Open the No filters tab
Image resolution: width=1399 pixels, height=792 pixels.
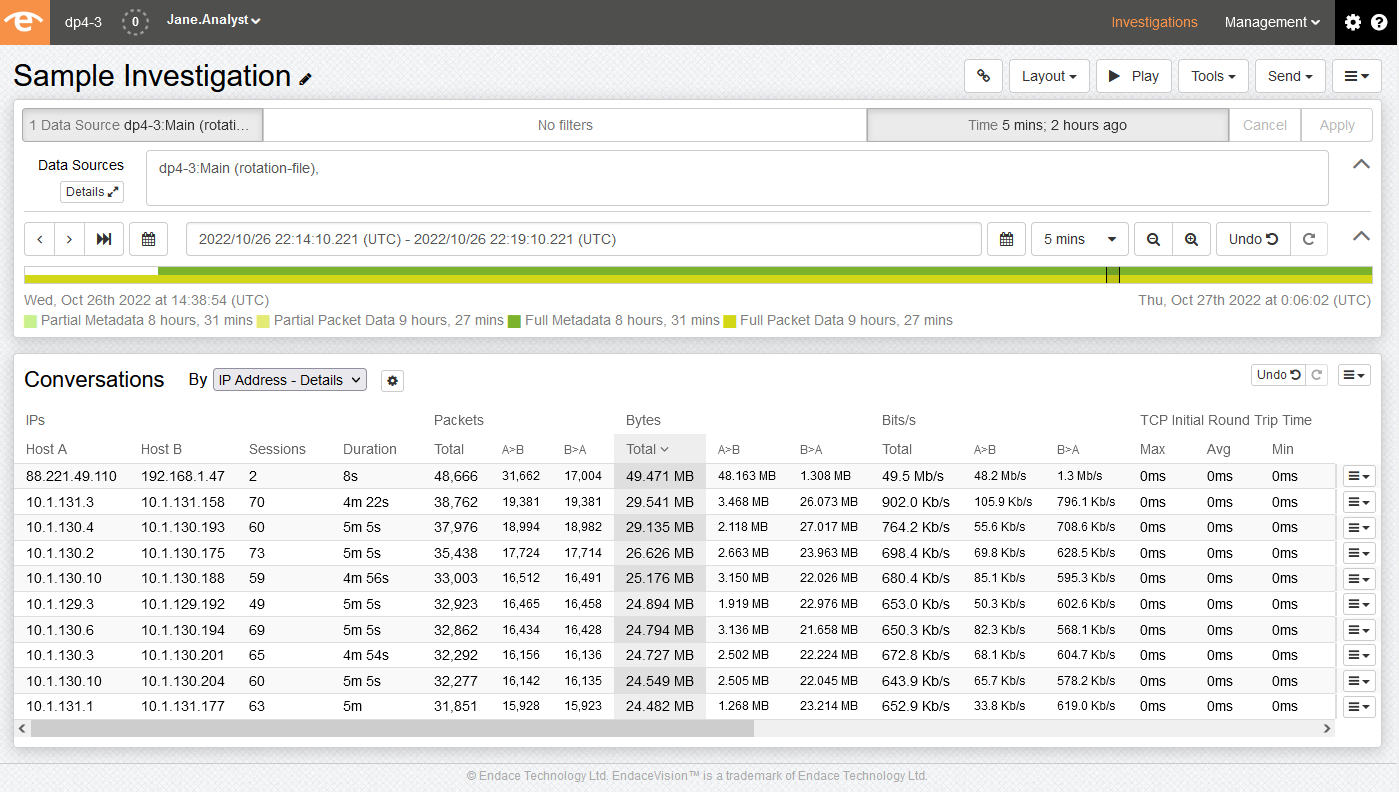[x=565, y=125]
